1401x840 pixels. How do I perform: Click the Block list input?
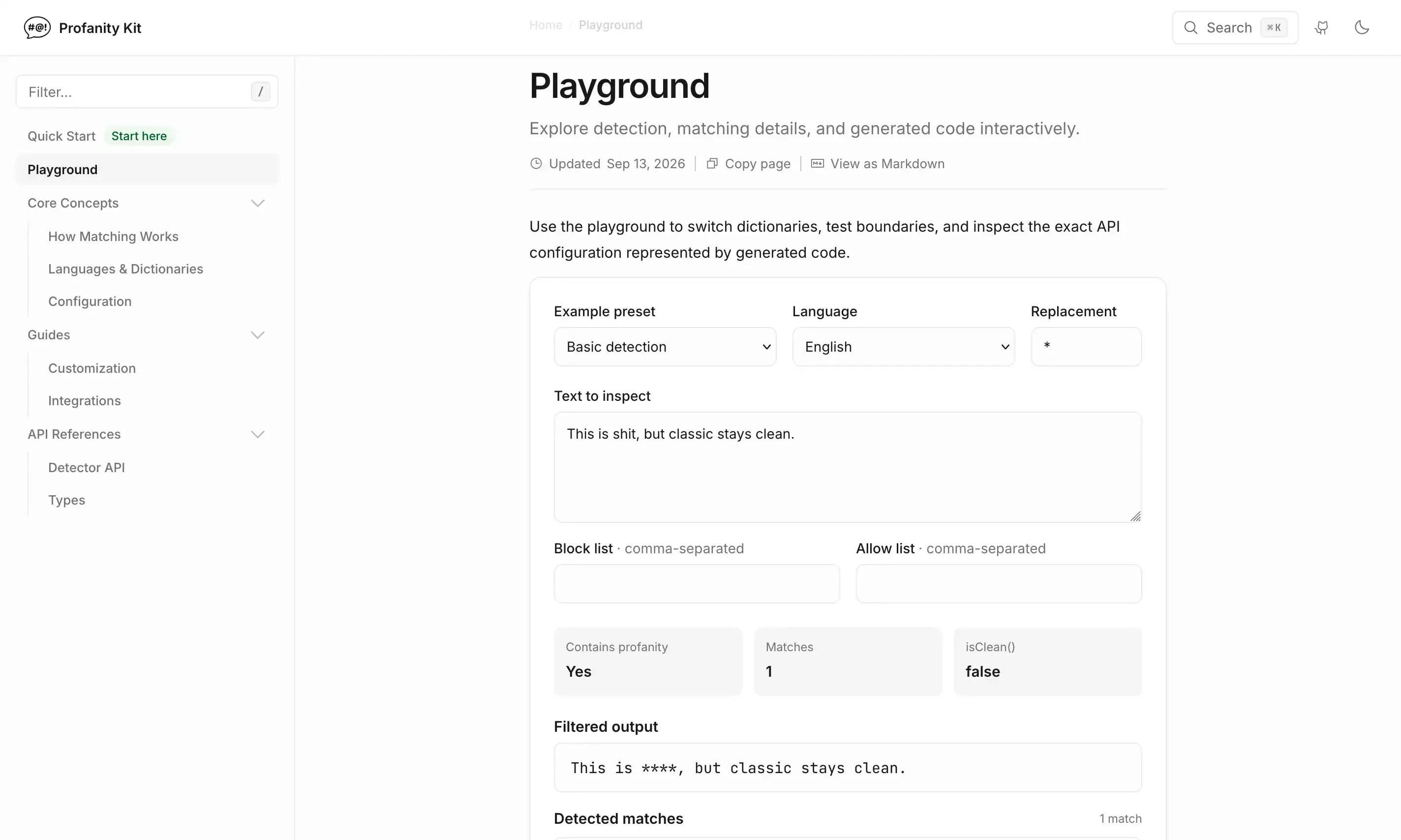(697, 584)
